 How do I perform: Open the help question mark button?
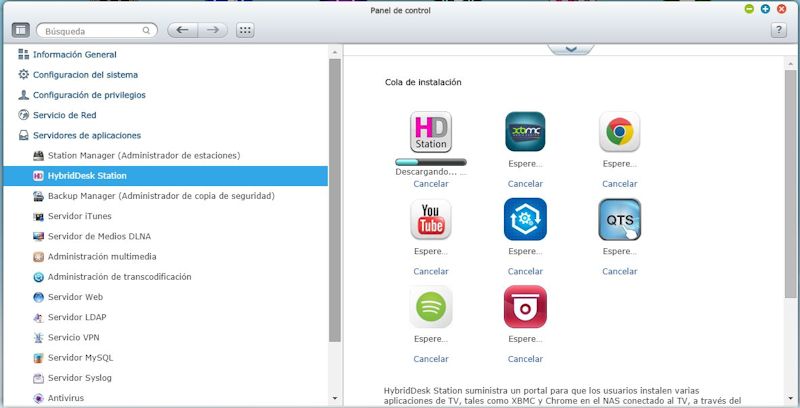click(779, 30)
